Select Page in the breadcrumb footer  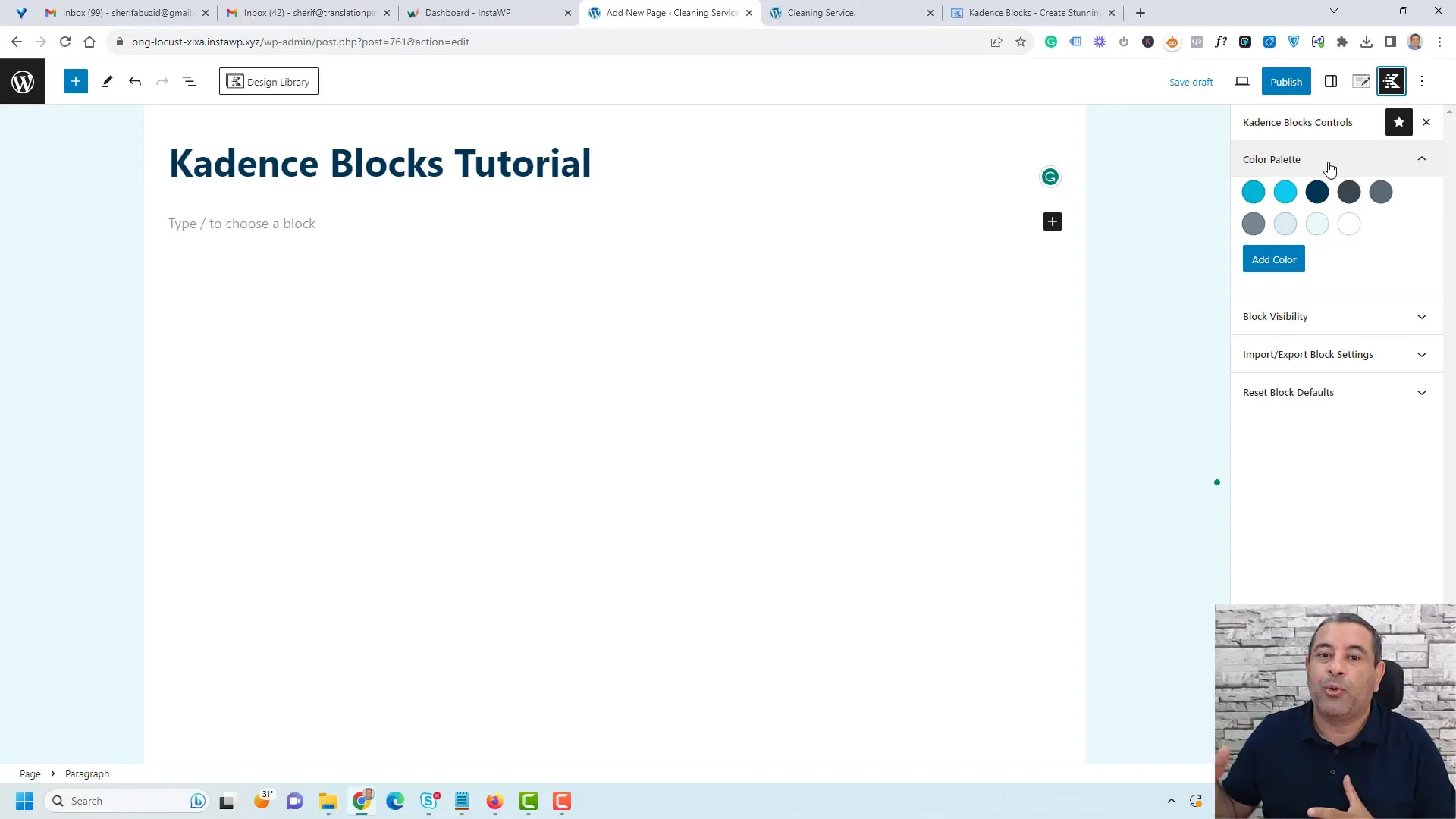tap(30, 773)
